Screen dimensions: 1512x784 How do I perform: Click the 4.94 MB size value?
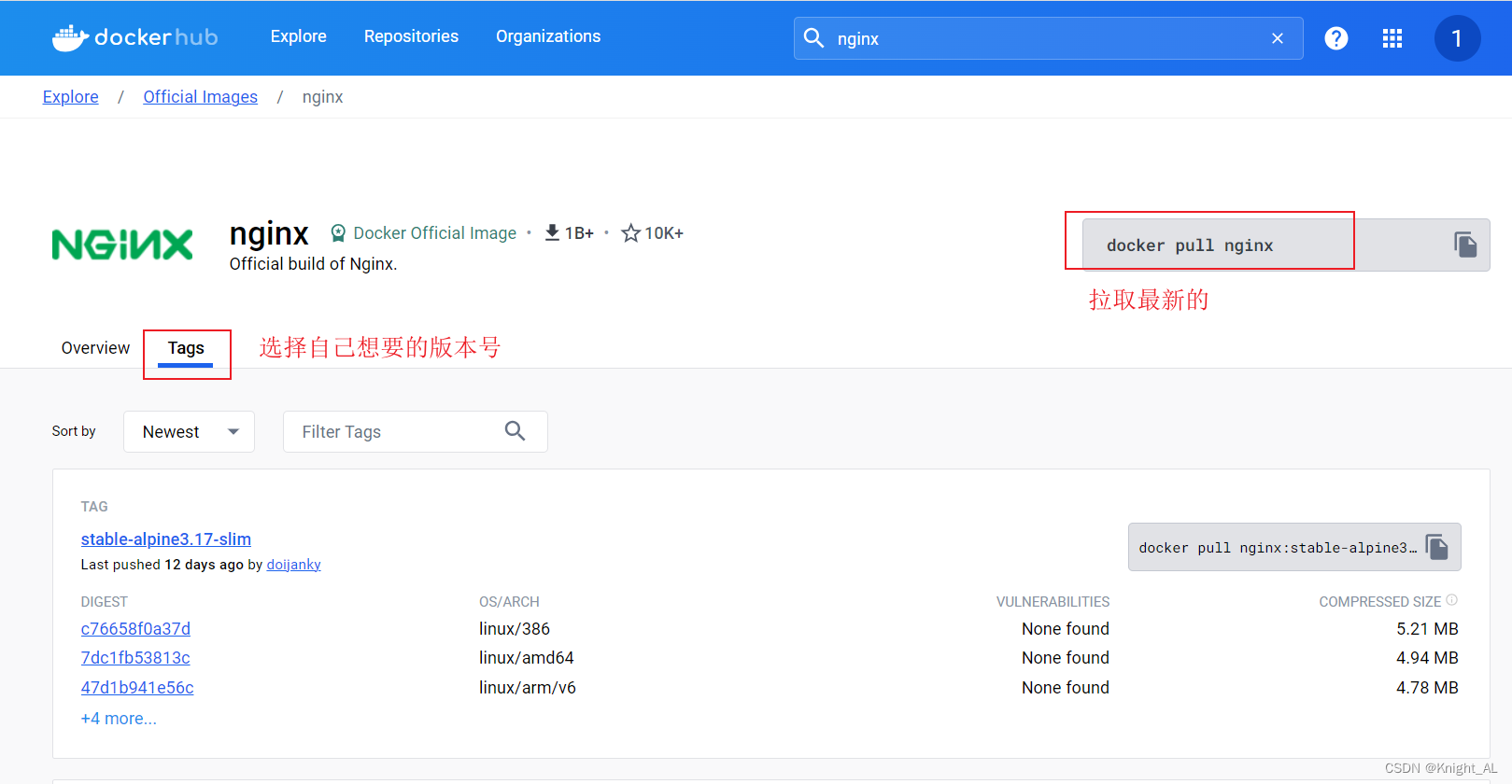point(1427,658)
